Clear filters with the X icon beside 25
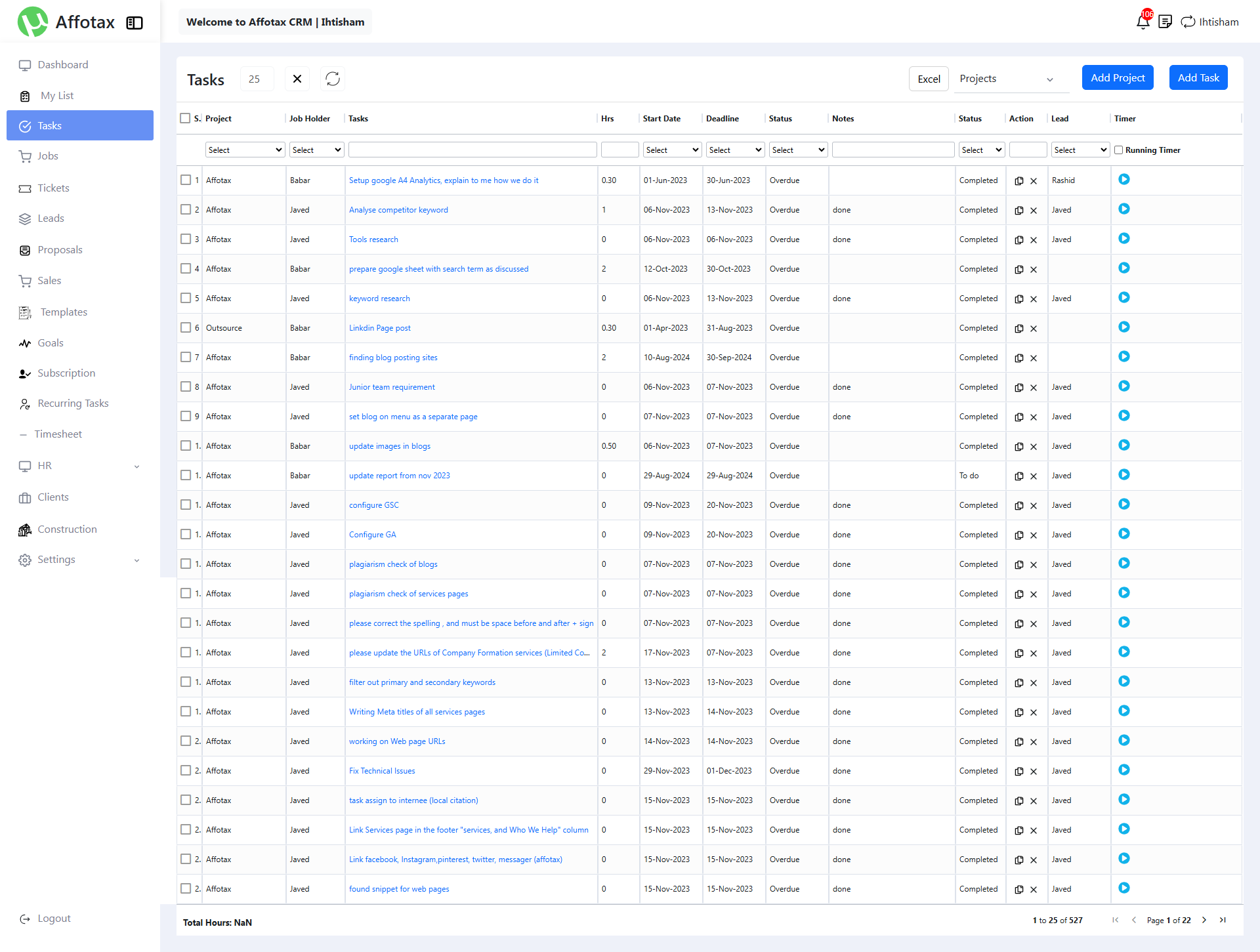1260x952 pixels. click(297, 79)
